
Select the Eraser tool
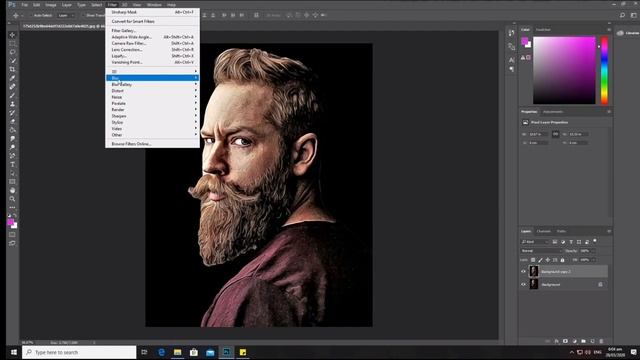(12, 121)
